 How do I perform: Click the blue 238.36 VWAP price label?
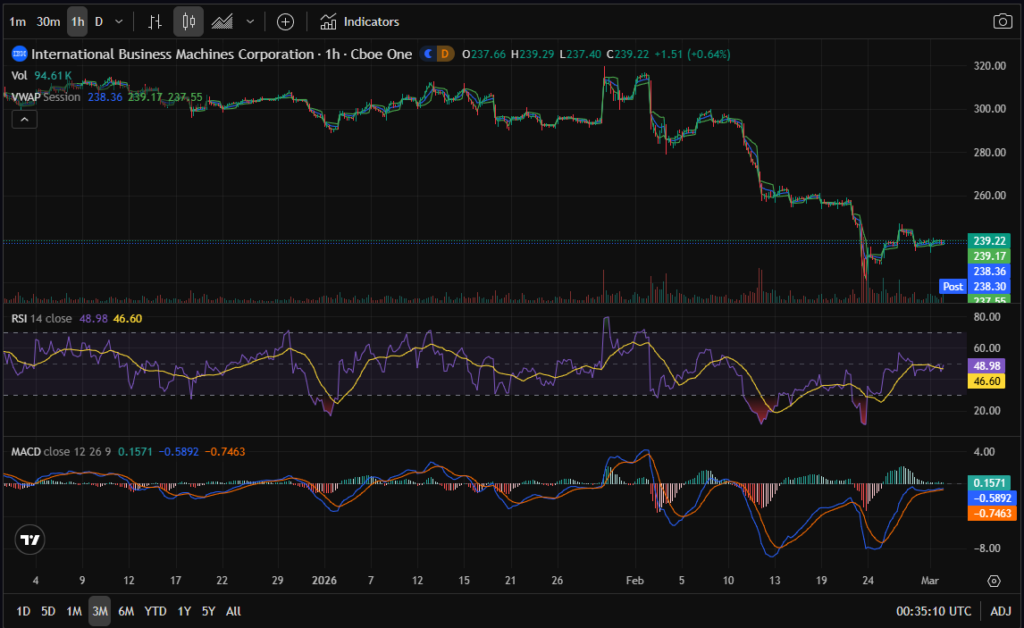point(988,270)
